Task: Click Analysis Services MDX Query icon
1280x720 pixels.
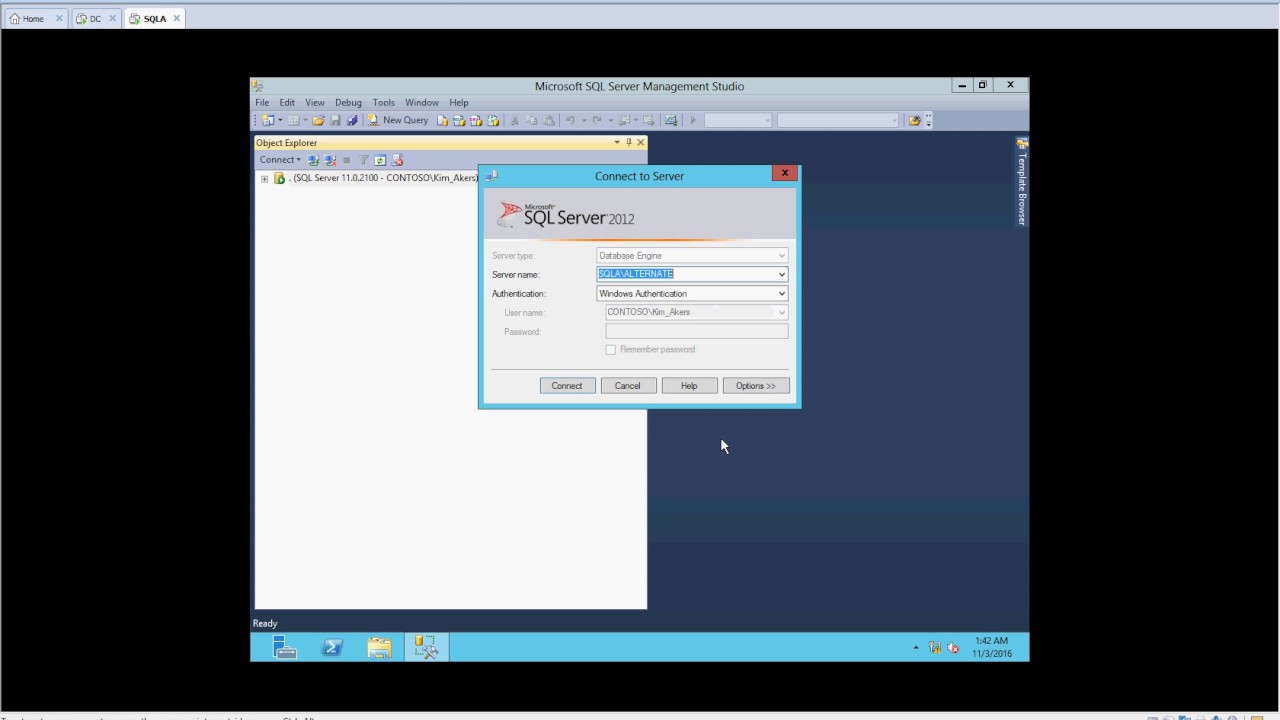Action: (459, 120)
